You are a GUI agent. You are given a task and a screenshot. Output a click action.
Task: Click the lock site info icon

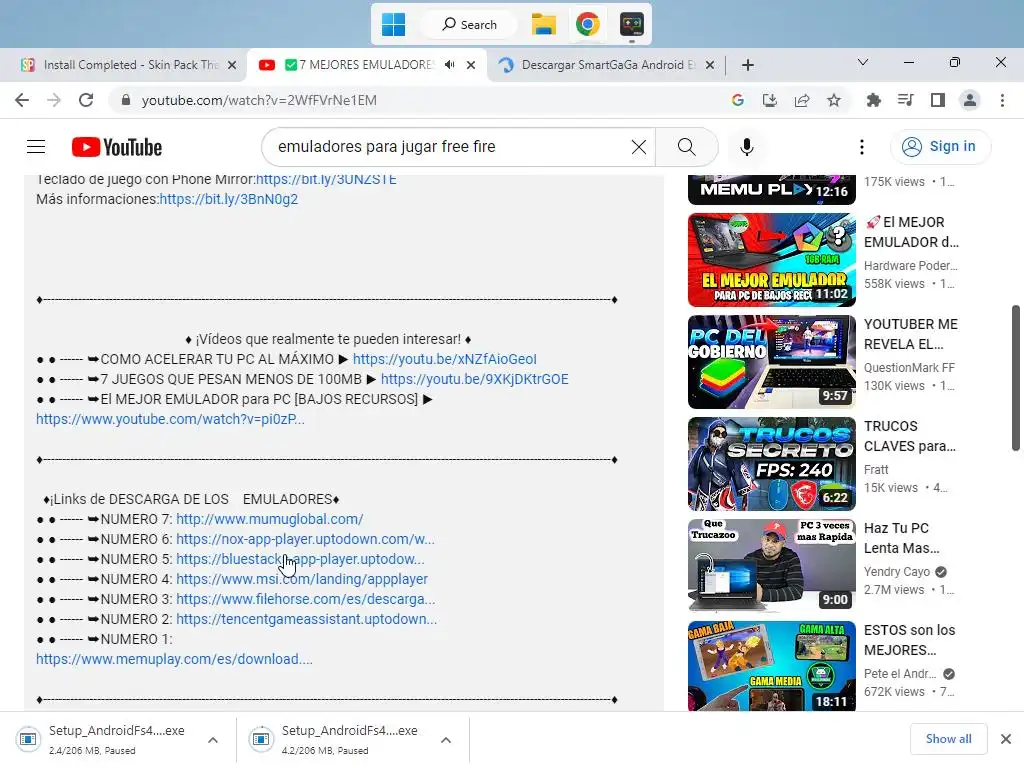(126, 101)
